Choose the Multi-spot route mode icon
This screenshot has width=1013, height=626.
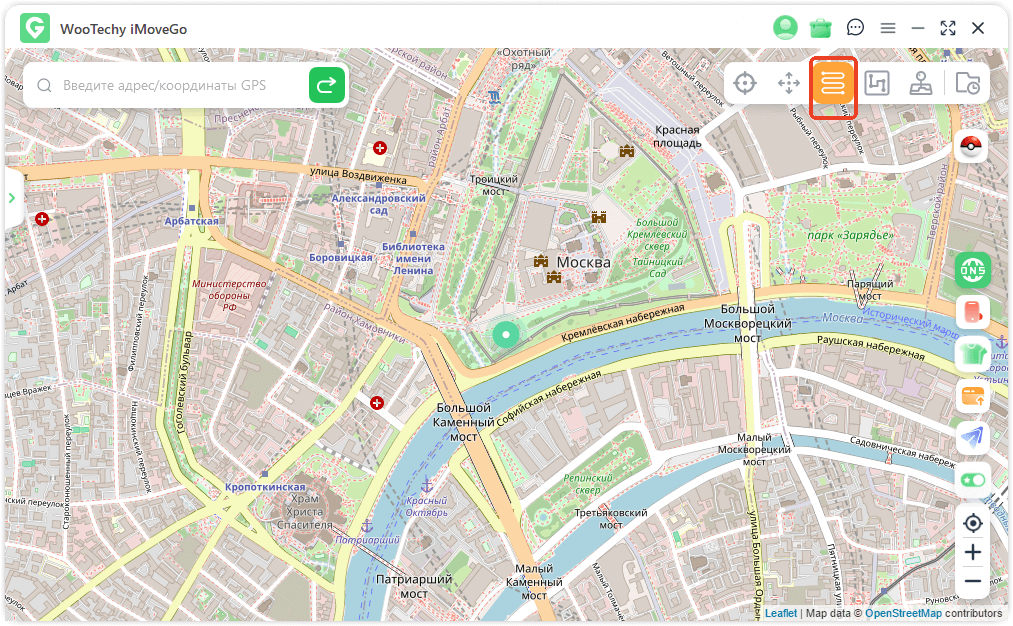coord(877,84)
